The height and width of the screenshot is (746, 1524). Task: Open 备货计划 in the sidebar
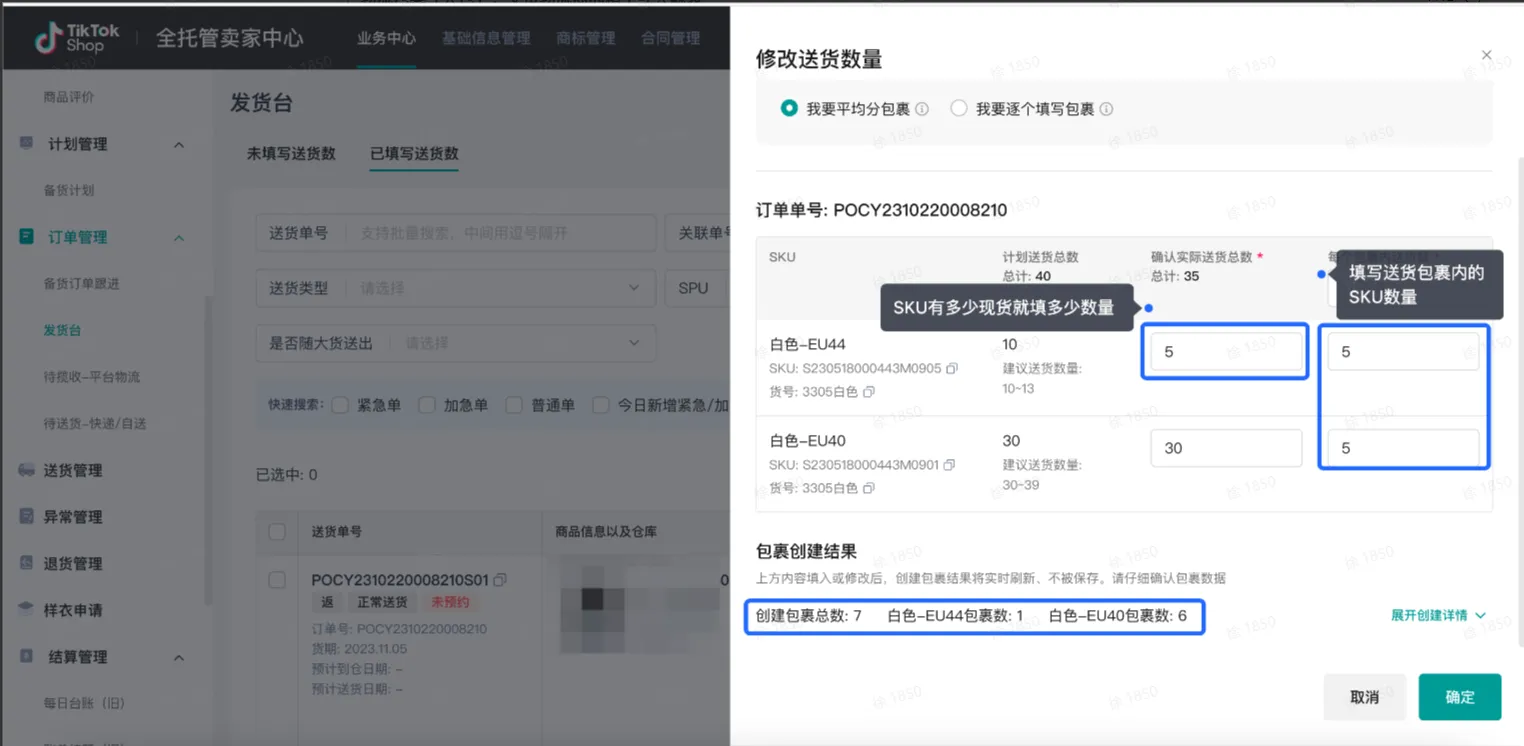69,190
